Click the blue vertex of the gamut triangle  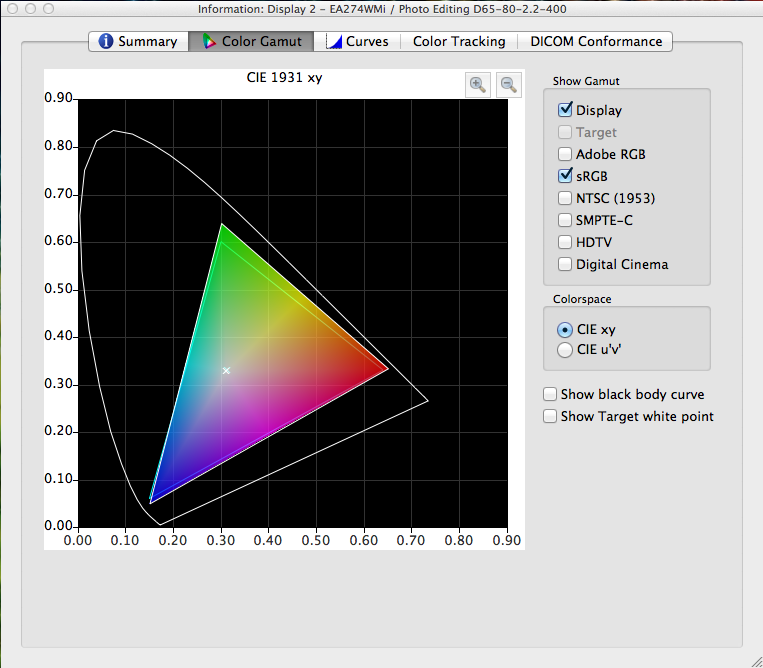(x=150, y=502)
